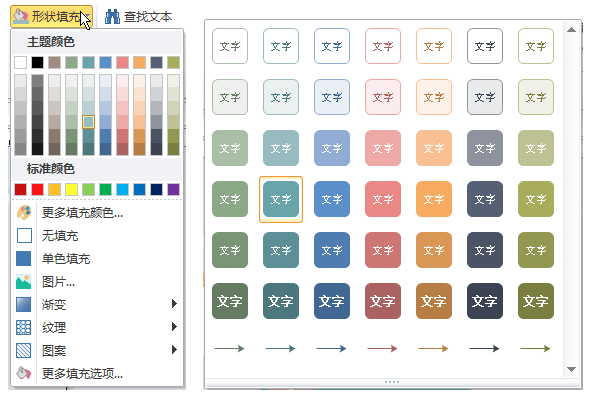Screen dimensions: 600x400
Task: Pick the black theme color swatch
Action: 38,62
